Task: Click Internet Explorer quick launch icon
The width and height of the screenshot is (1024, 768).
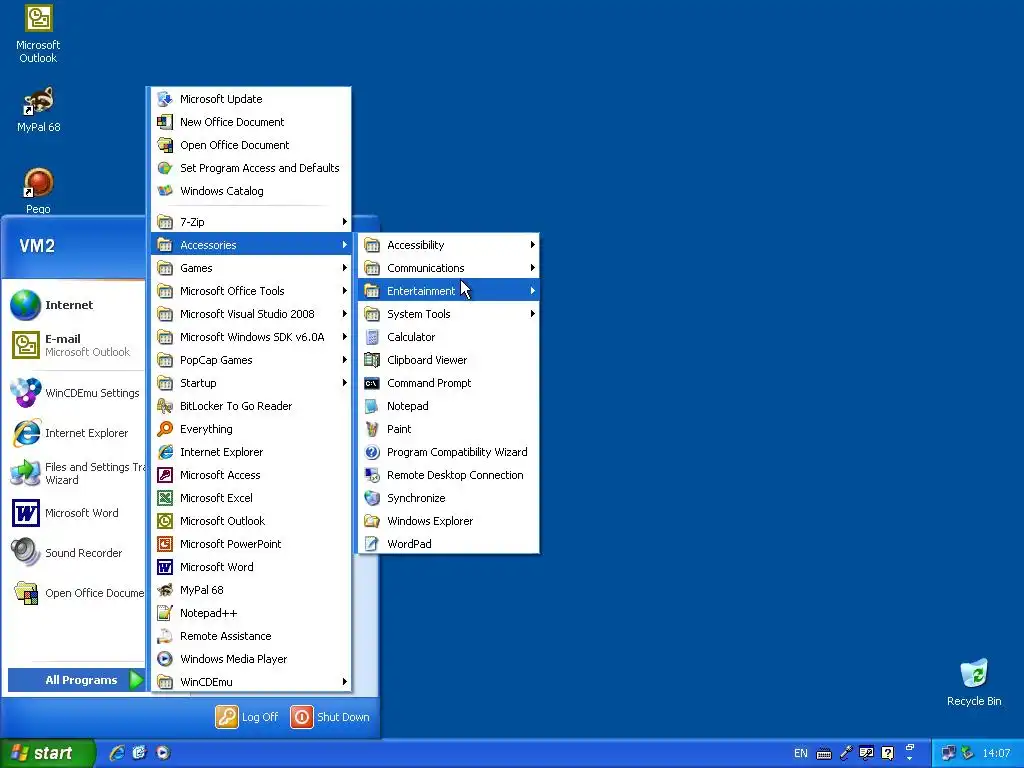Action: click(117, 753)
